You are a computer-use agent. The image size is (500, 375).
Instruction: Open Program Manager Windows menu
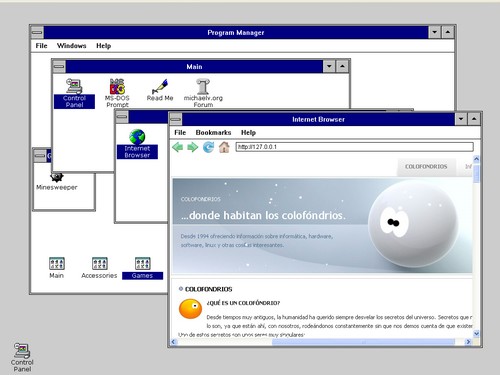pyautogui.click(x=71, y=46)
